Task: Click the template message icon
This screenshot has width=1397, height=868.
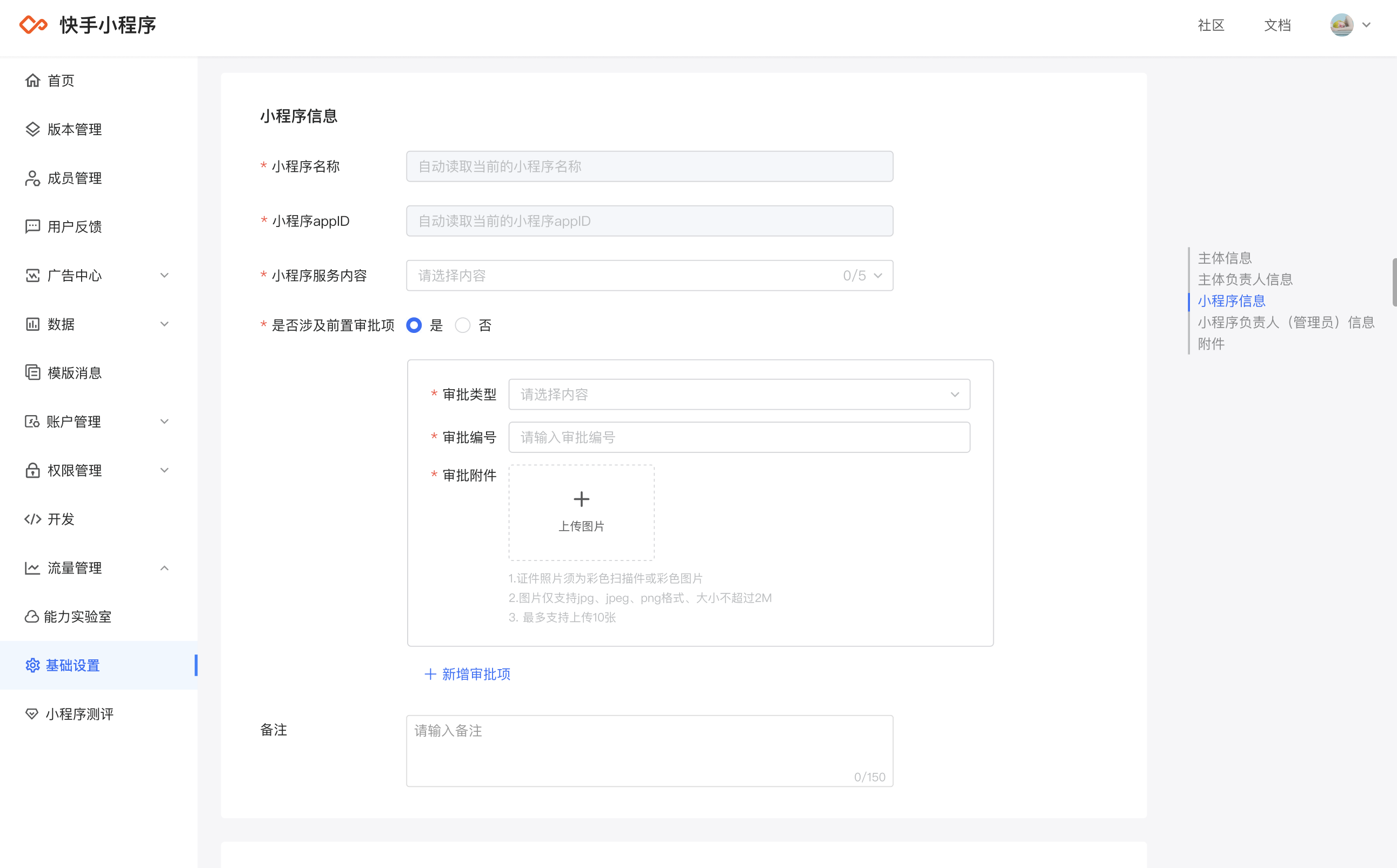Action: [33, 373]
